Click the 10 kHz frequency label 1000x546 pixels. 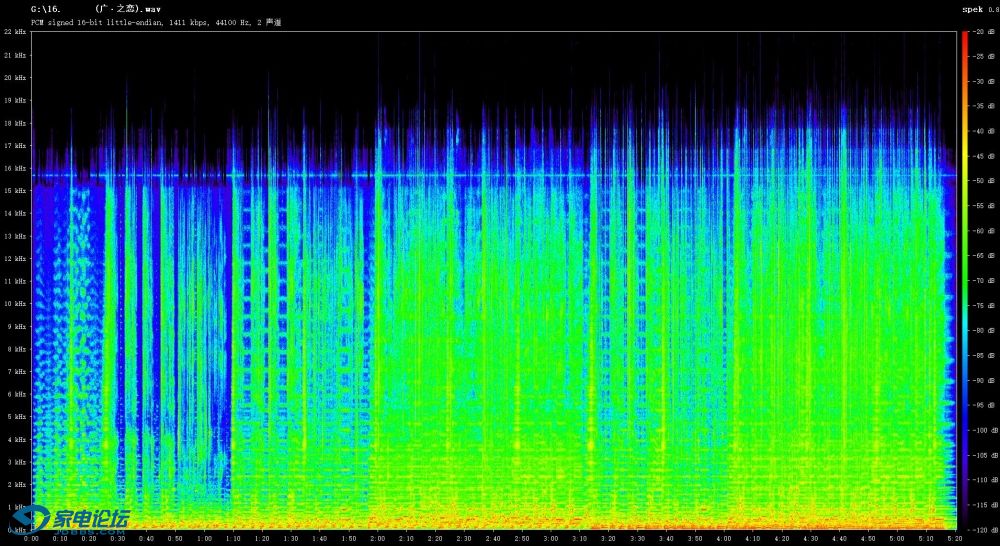click(14, 304)
